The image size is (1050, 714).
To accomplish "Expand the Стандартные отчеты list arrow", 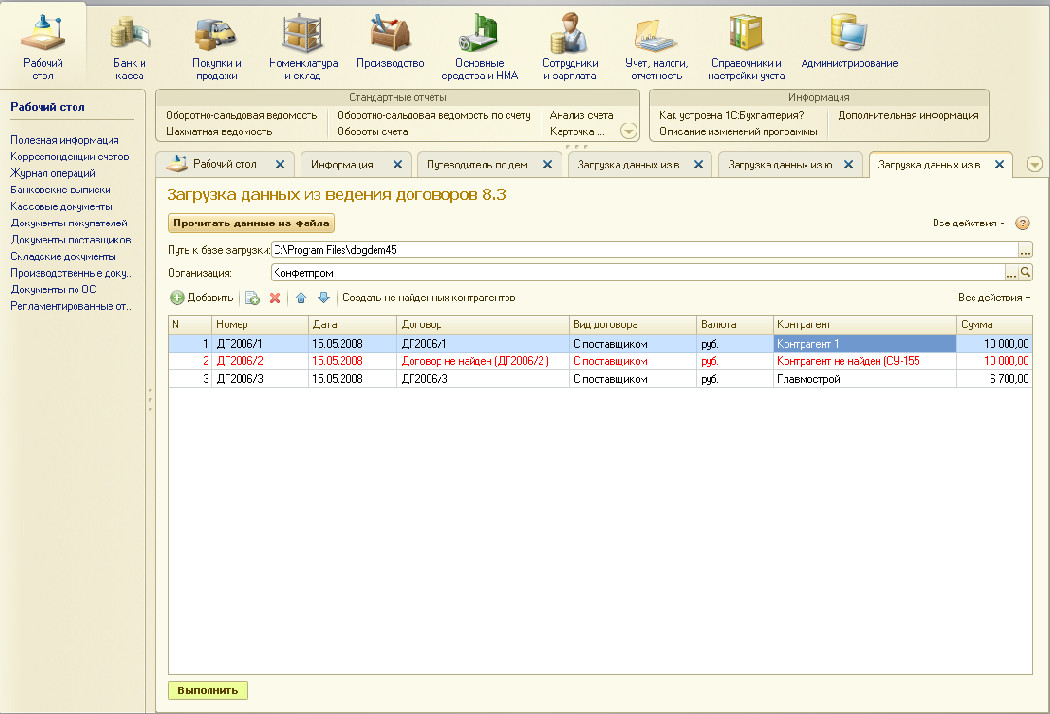I will coord(628,131).
